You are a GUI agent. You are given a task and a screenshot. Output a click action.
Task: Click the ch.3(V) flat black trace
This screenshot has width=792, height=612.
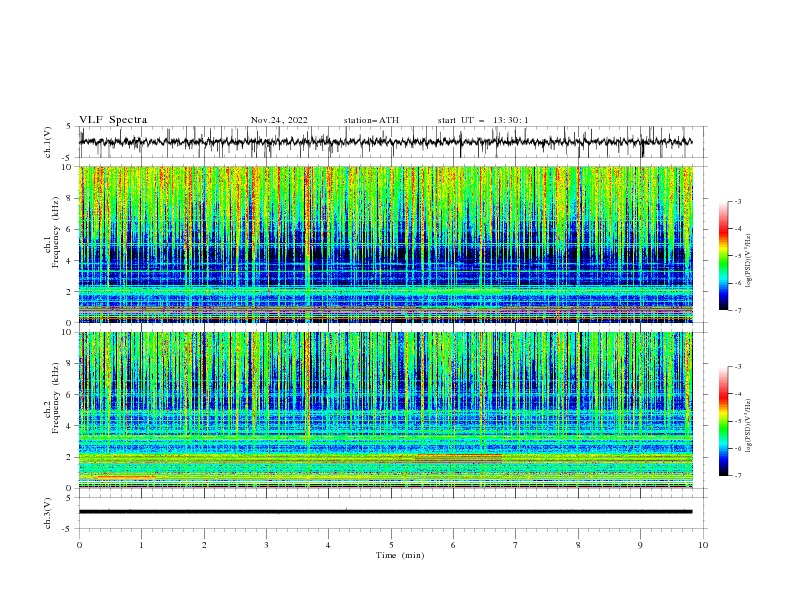coord(385,512)
